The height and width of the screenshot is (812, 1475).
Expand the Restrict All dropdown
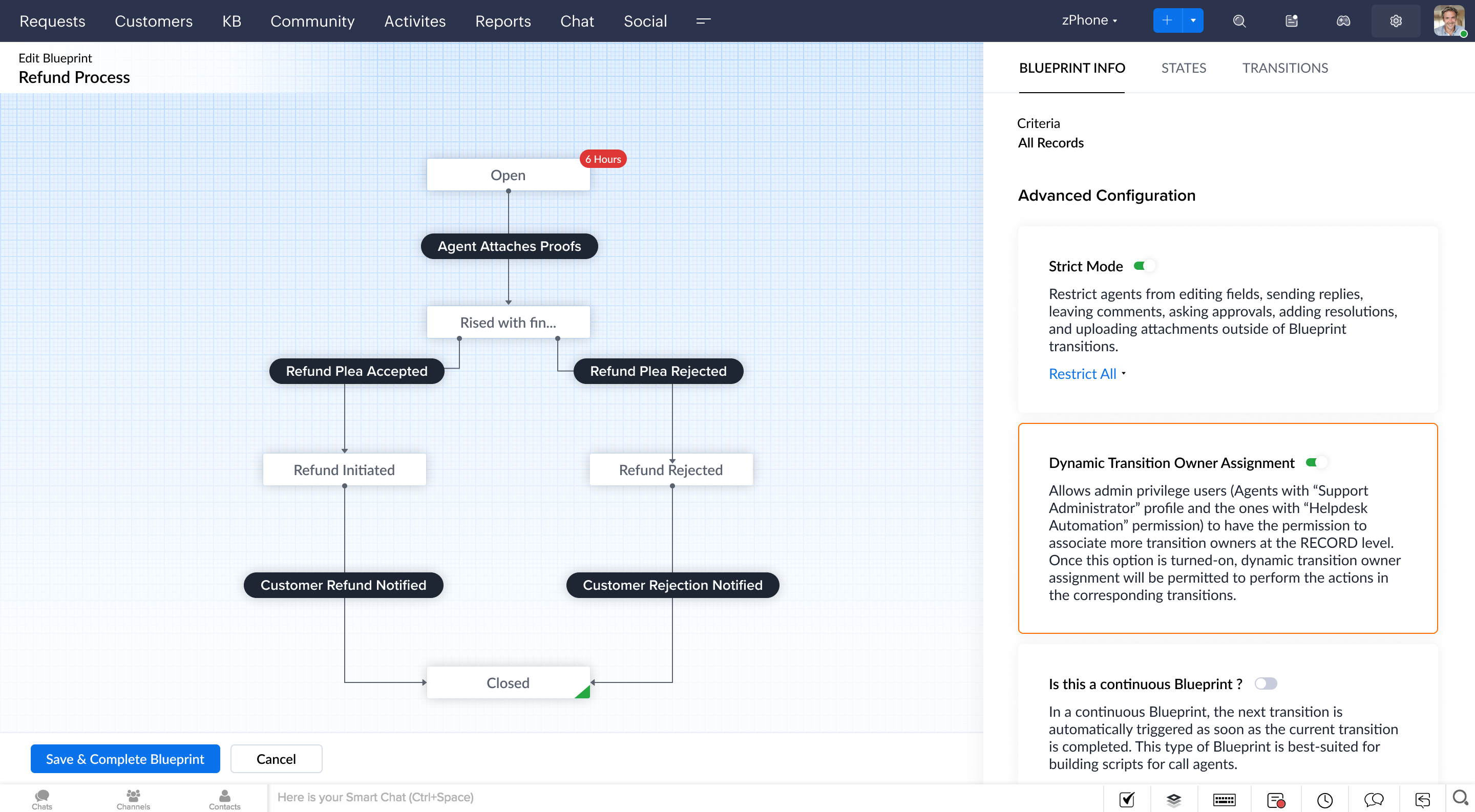point(1086,374)
